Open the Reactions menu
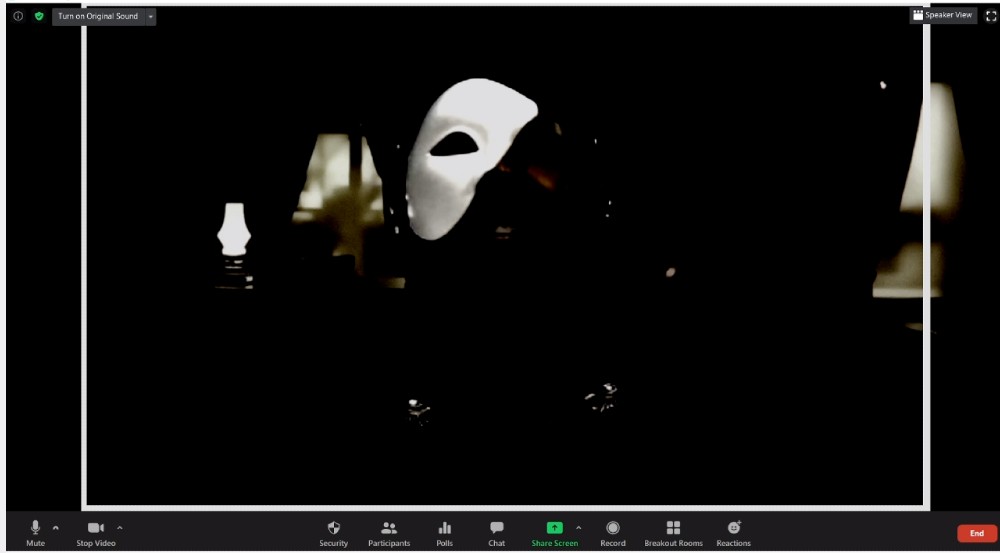 coord(733,534)
